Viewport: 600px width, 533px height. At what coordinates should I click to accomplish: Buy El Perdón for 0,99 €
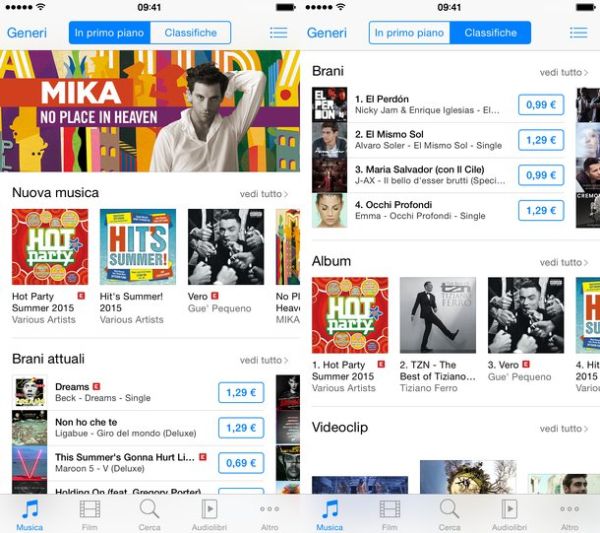tap(541, 104)
